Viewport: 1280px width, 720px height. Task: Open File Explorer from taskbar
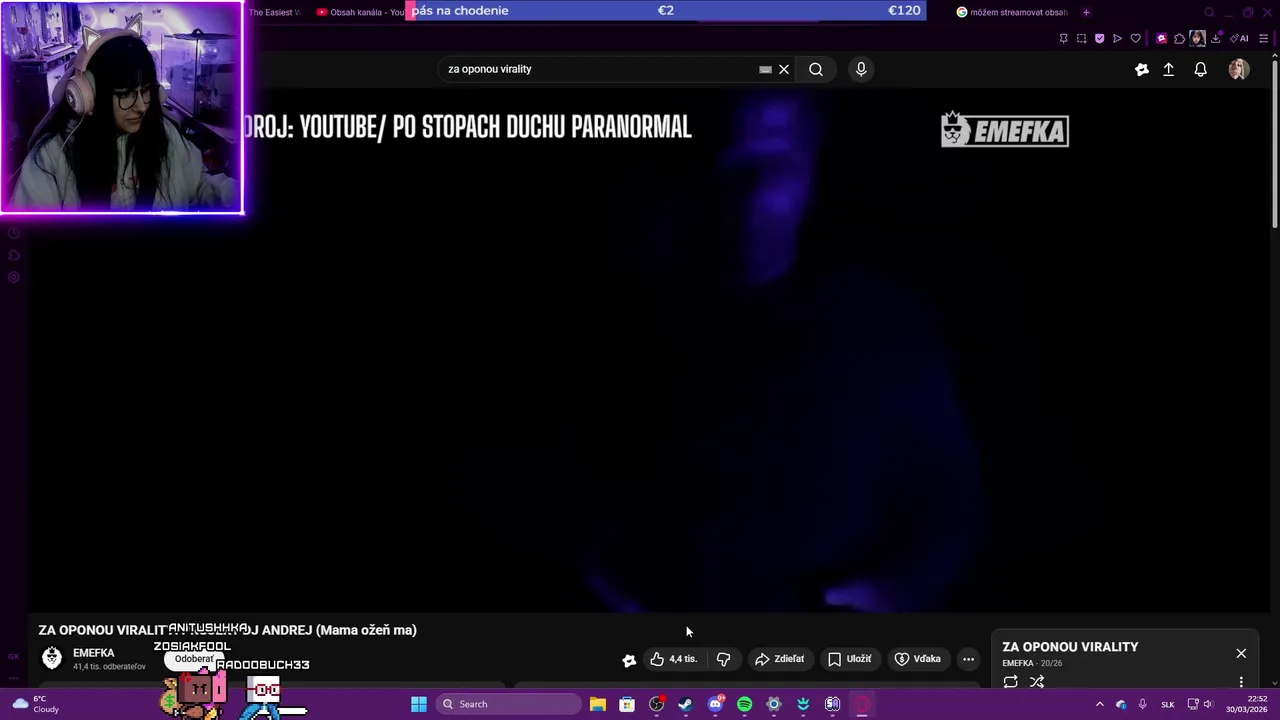pyautogui.click(x=597, y=704)
